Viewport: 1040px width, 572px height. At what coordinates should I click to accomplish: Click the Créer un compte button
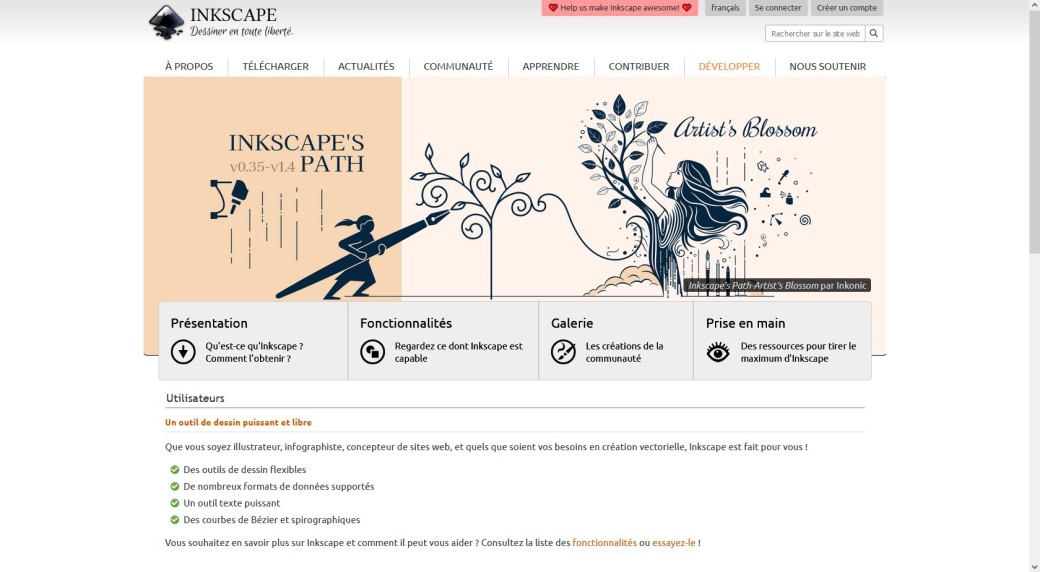847,8
